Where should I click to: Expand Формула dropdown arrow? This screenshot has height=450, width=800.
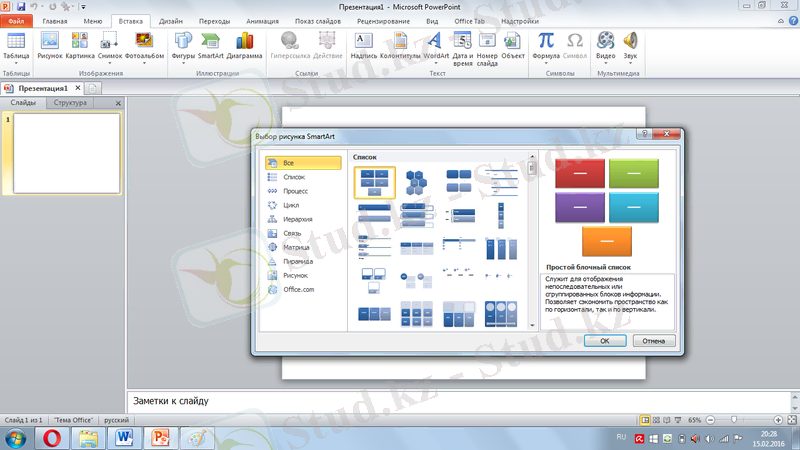(x=545, y=63)
